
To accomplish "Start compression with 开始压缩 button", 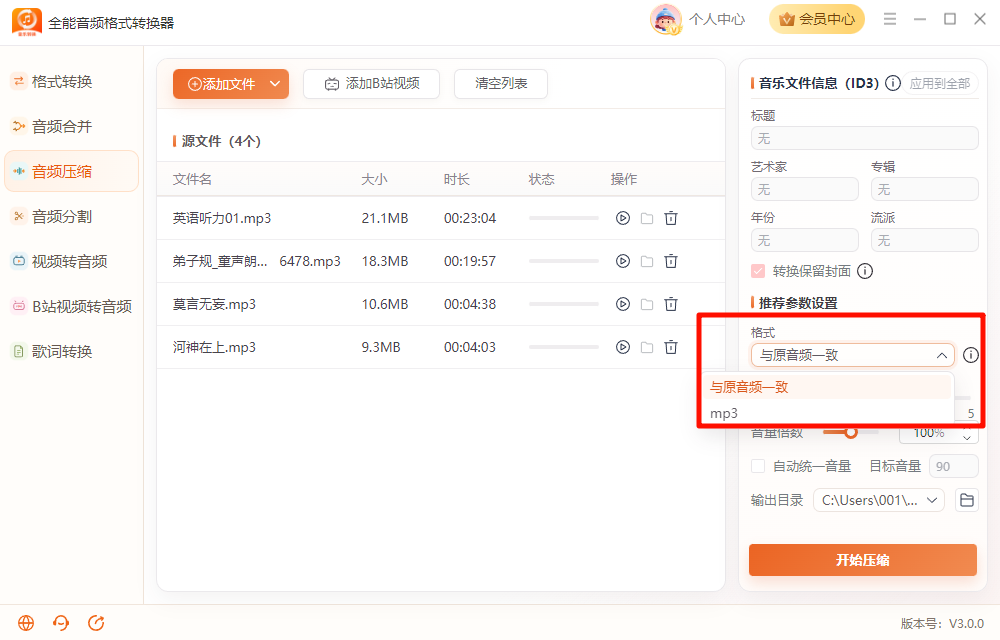I will coord(863,560).
